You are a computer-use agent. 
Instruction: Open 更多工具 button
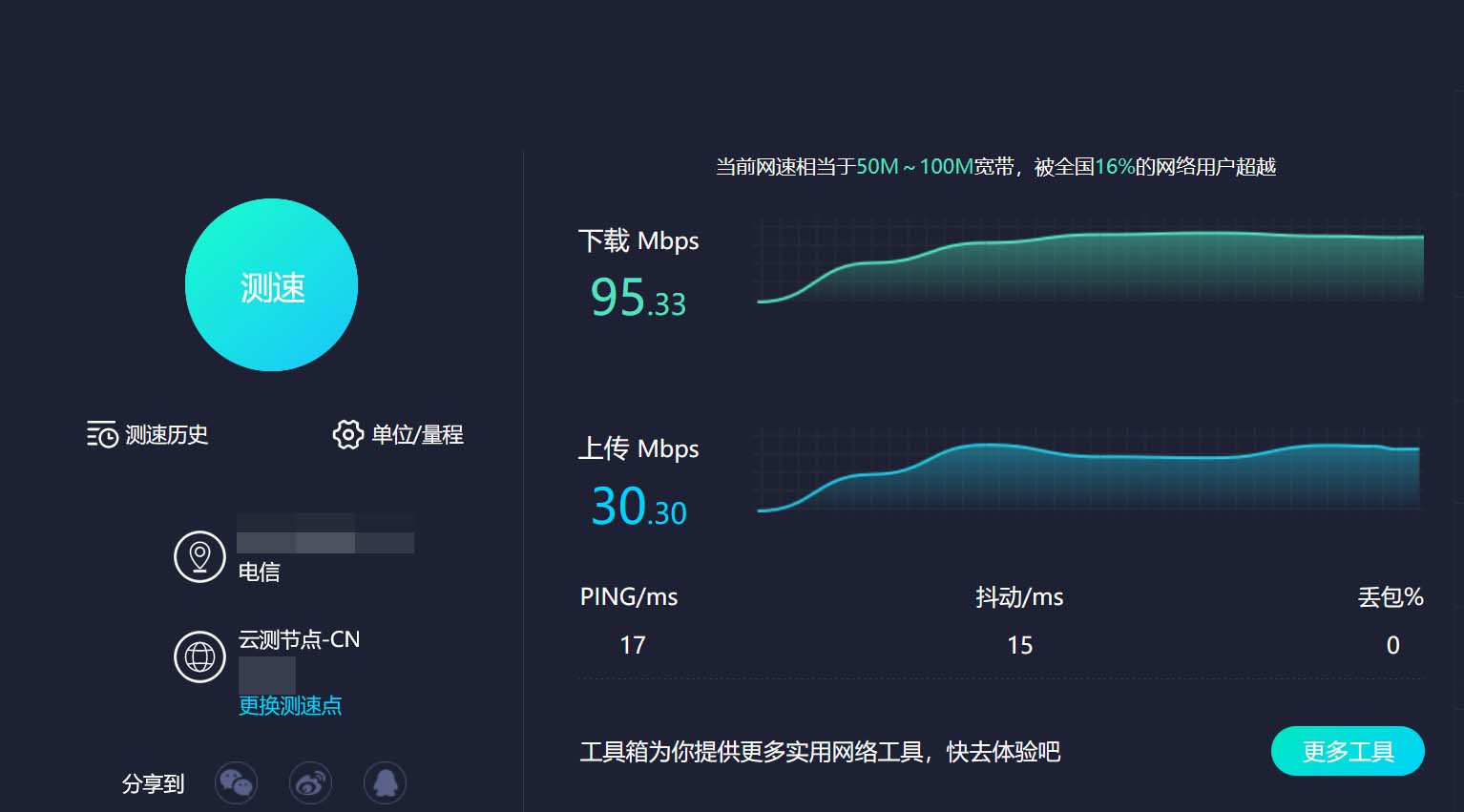point(1348,752)
